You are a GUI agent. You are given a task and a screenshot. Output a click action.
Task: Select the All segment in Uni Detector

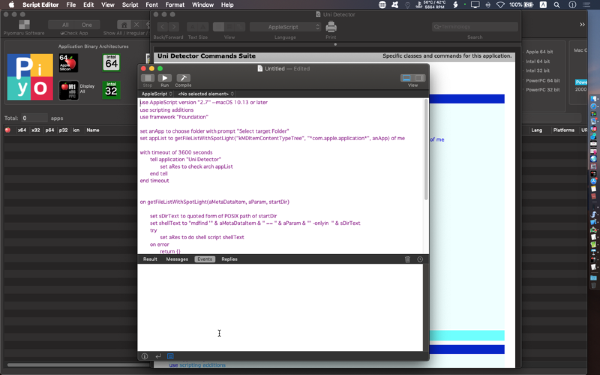pos(65,25)
